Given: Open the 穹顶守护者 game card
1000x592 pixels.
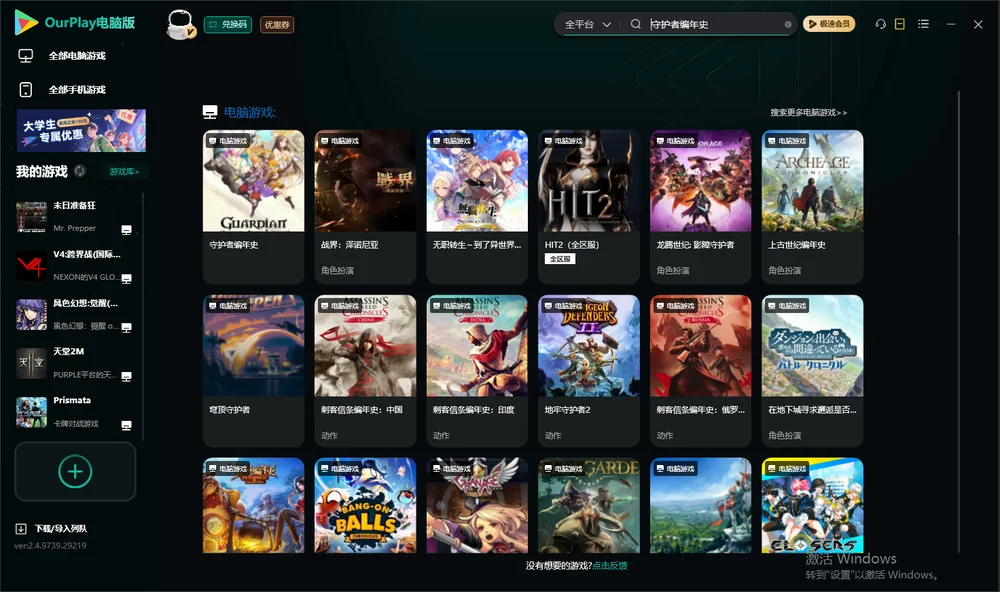Looking at the screenshot, I should pos(253,371).
